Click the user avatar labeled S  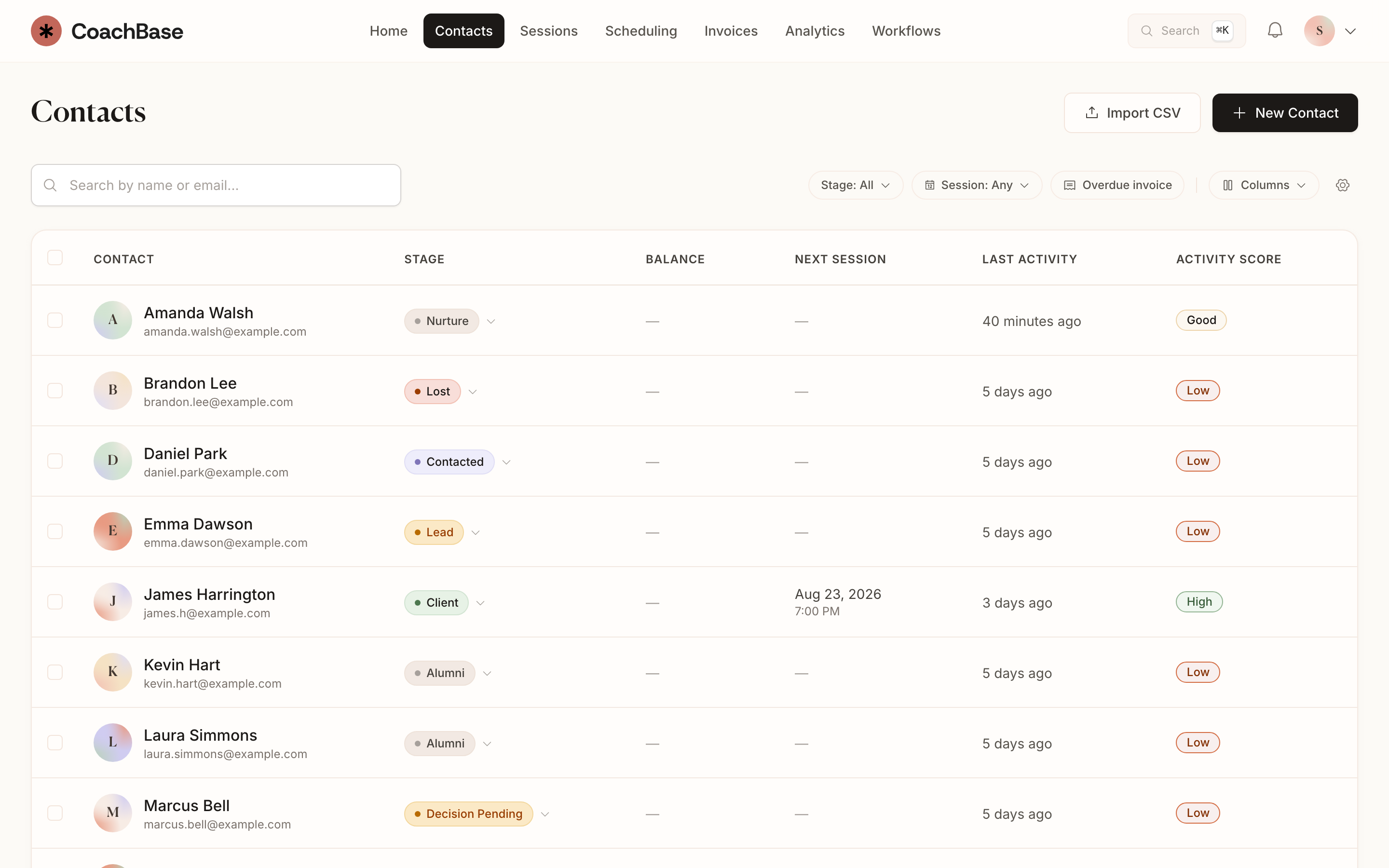coord(1319,31)
